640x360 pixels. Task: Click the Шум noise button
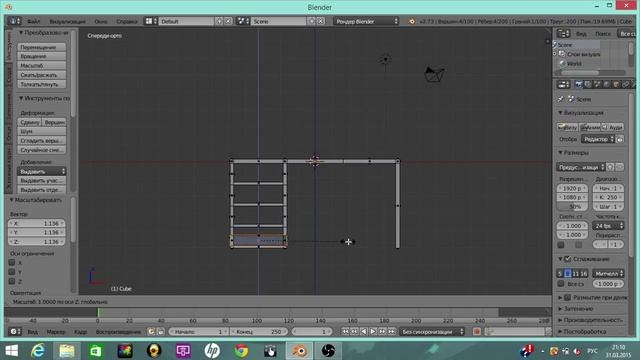[42, 131]
